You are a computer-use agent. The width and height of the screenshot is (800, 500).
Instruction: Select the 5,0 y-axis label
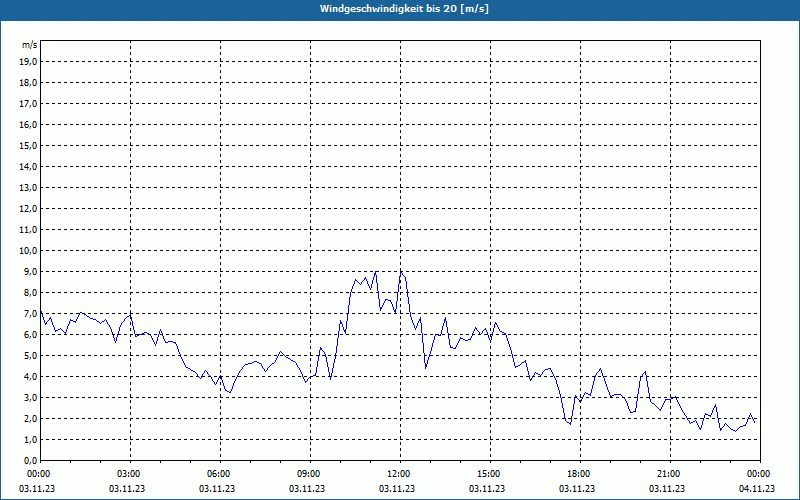point(30,356)
